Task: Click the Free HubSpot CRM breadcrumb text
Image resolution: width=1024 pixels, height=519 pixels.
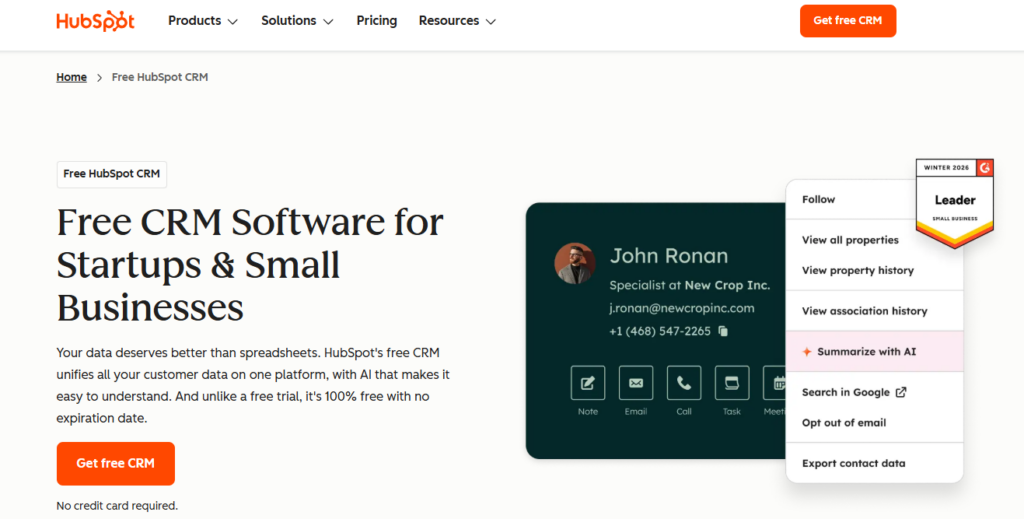Action: (x=160, y=77)
